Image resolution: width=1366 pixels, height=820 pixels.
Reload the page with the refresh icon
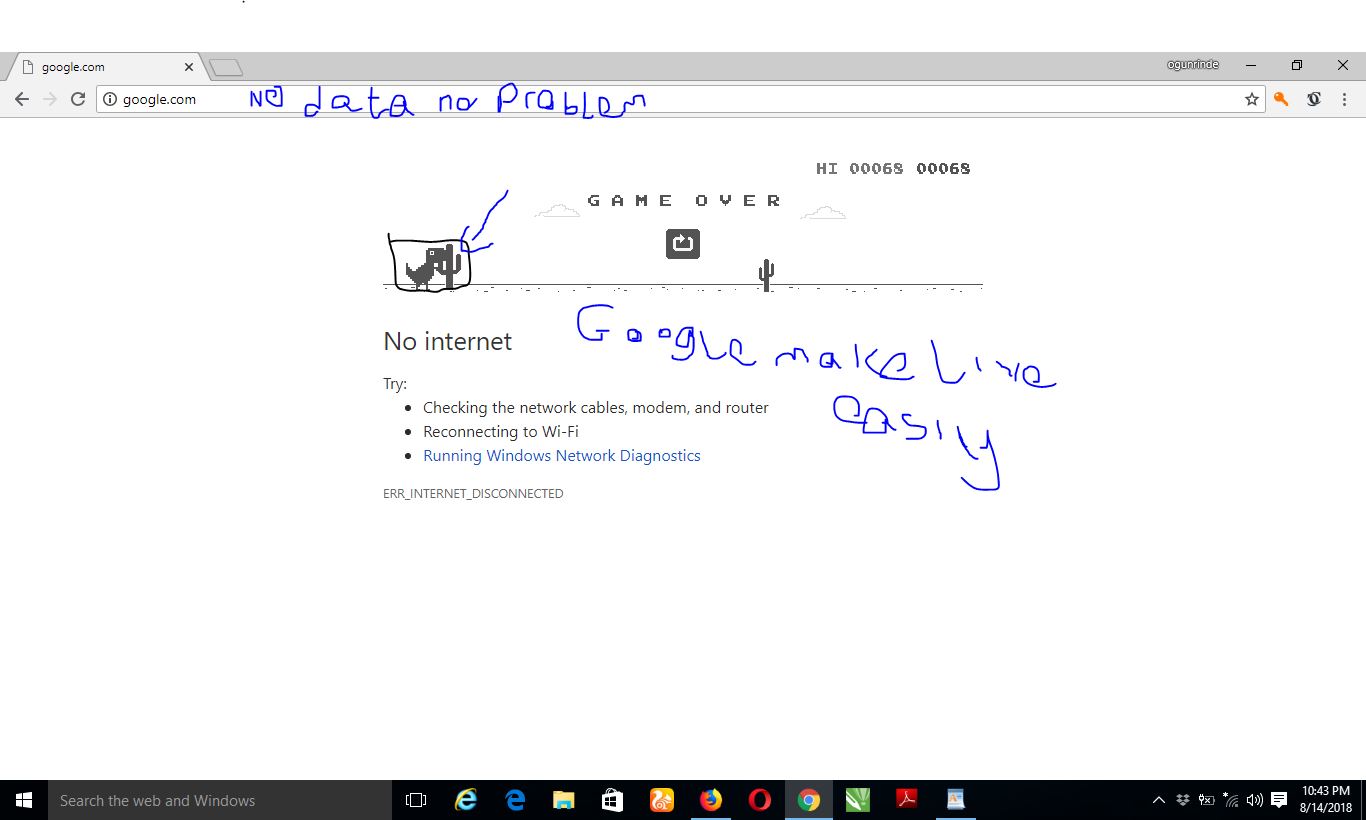[77, 99]
